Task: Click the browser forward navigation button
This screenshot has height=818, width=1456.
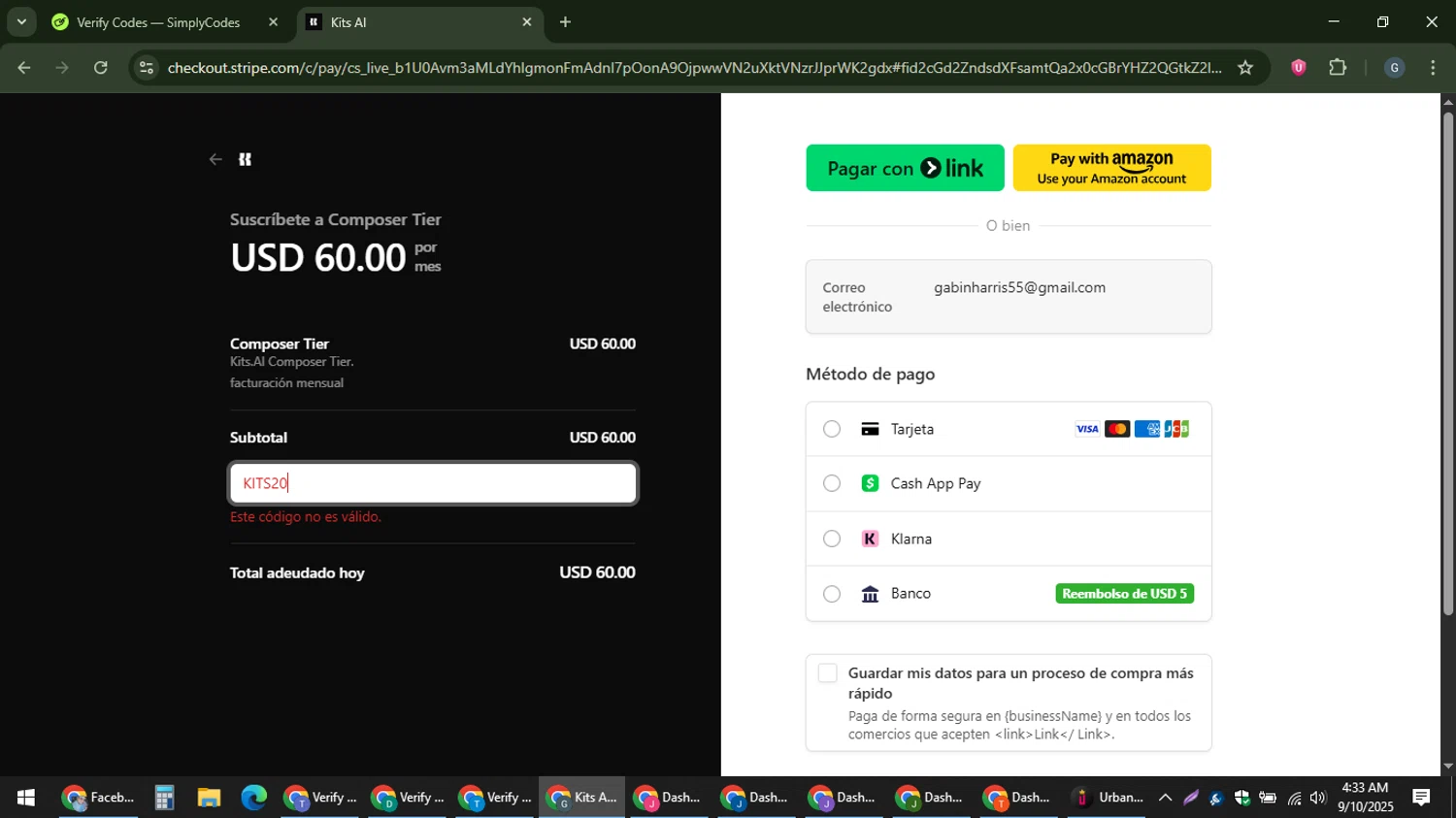Action: (x=62, y=67)
